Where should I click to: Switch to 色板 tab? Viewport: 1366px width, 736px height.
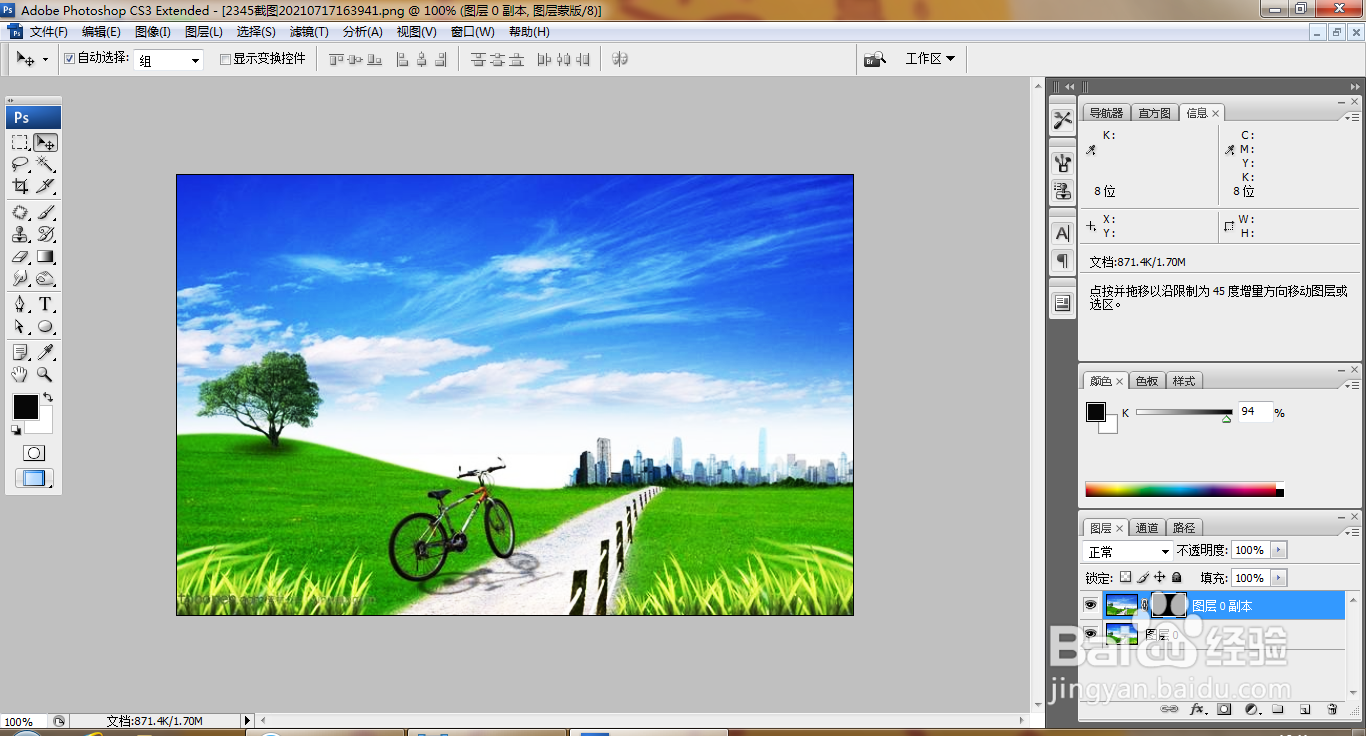[x=1147, y=381]
